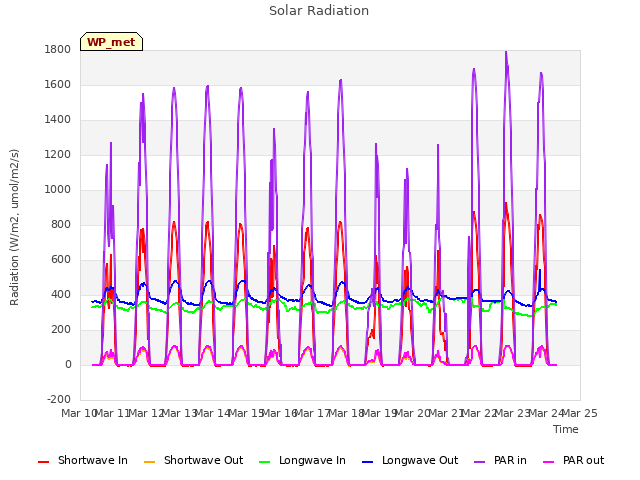Click the highest PAR in peak near 1800
The image size is (640, 480).
(506, 52)
